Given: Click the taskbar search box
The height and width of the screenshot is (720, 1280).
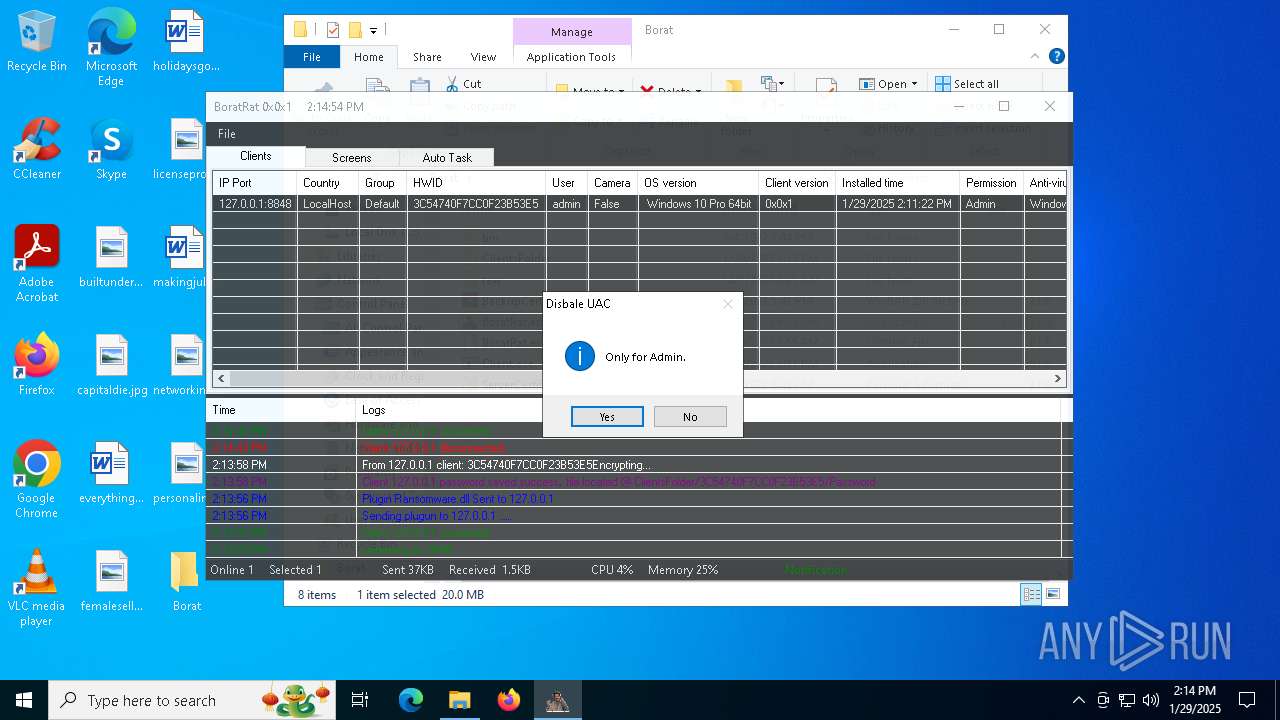Looking at the screenshot, I should coord(192,700).
